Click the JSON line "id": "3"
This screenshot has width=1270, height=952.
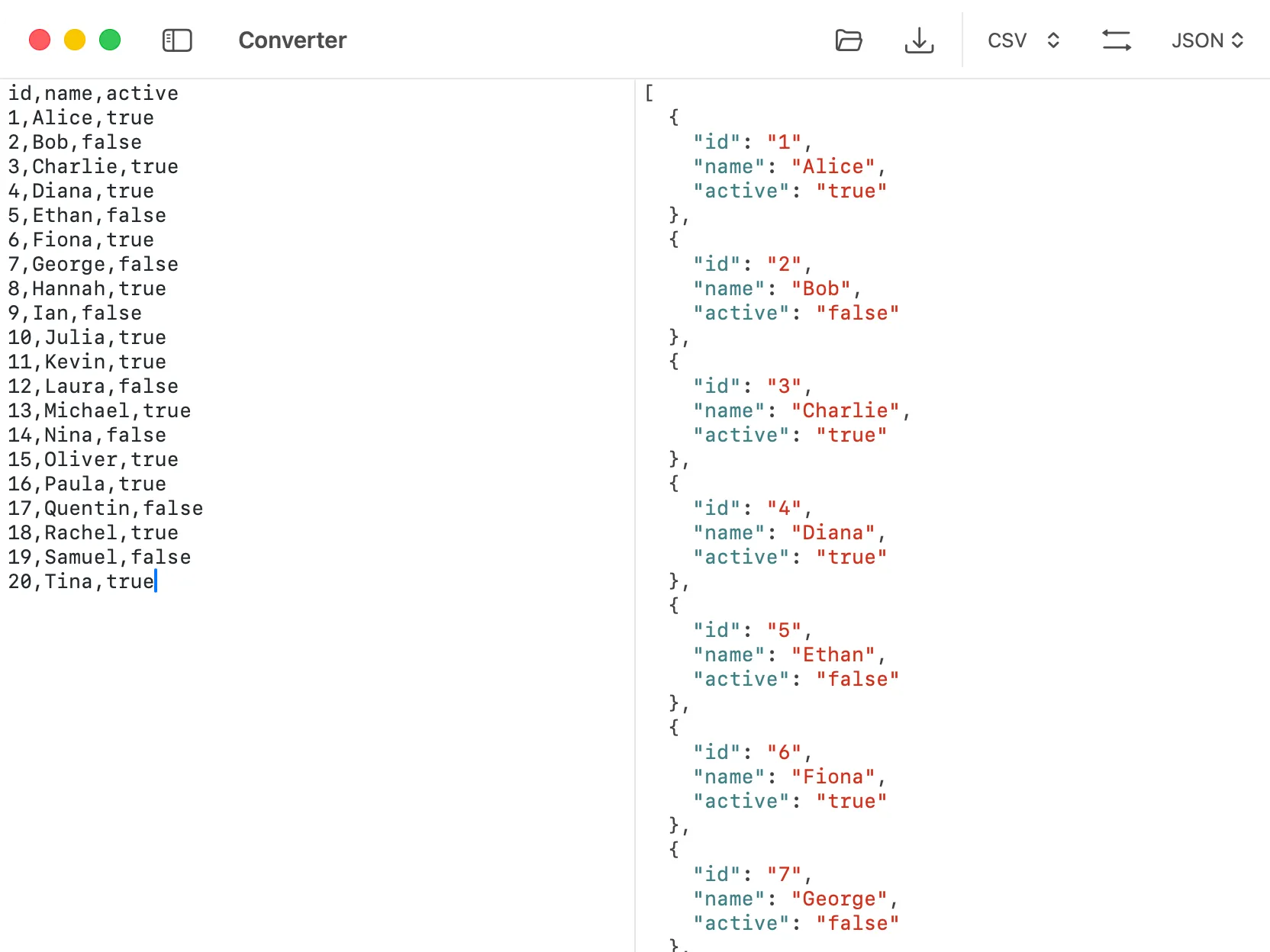tap(753, 386)
